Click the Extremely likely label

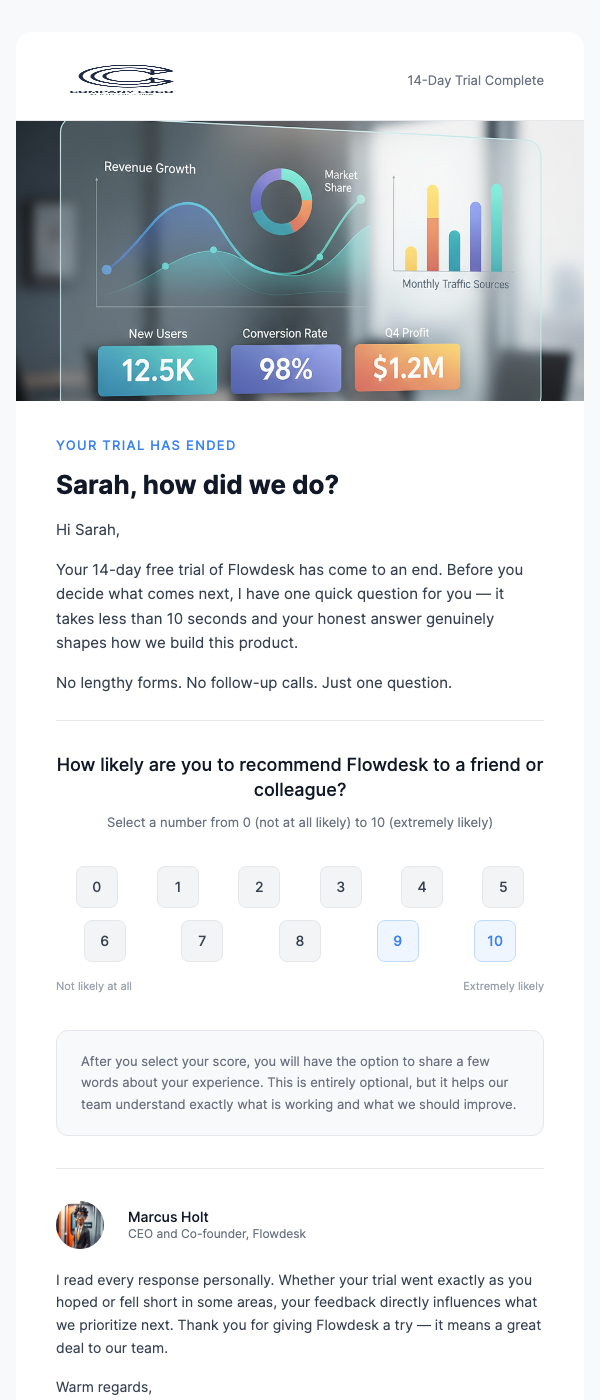(505, 986)
